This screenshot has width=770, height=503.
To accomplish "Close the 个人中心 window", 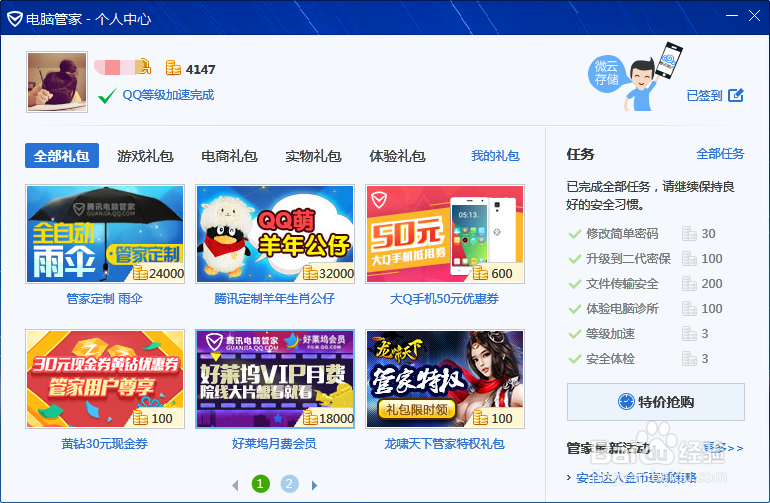I will pos(755,15).
